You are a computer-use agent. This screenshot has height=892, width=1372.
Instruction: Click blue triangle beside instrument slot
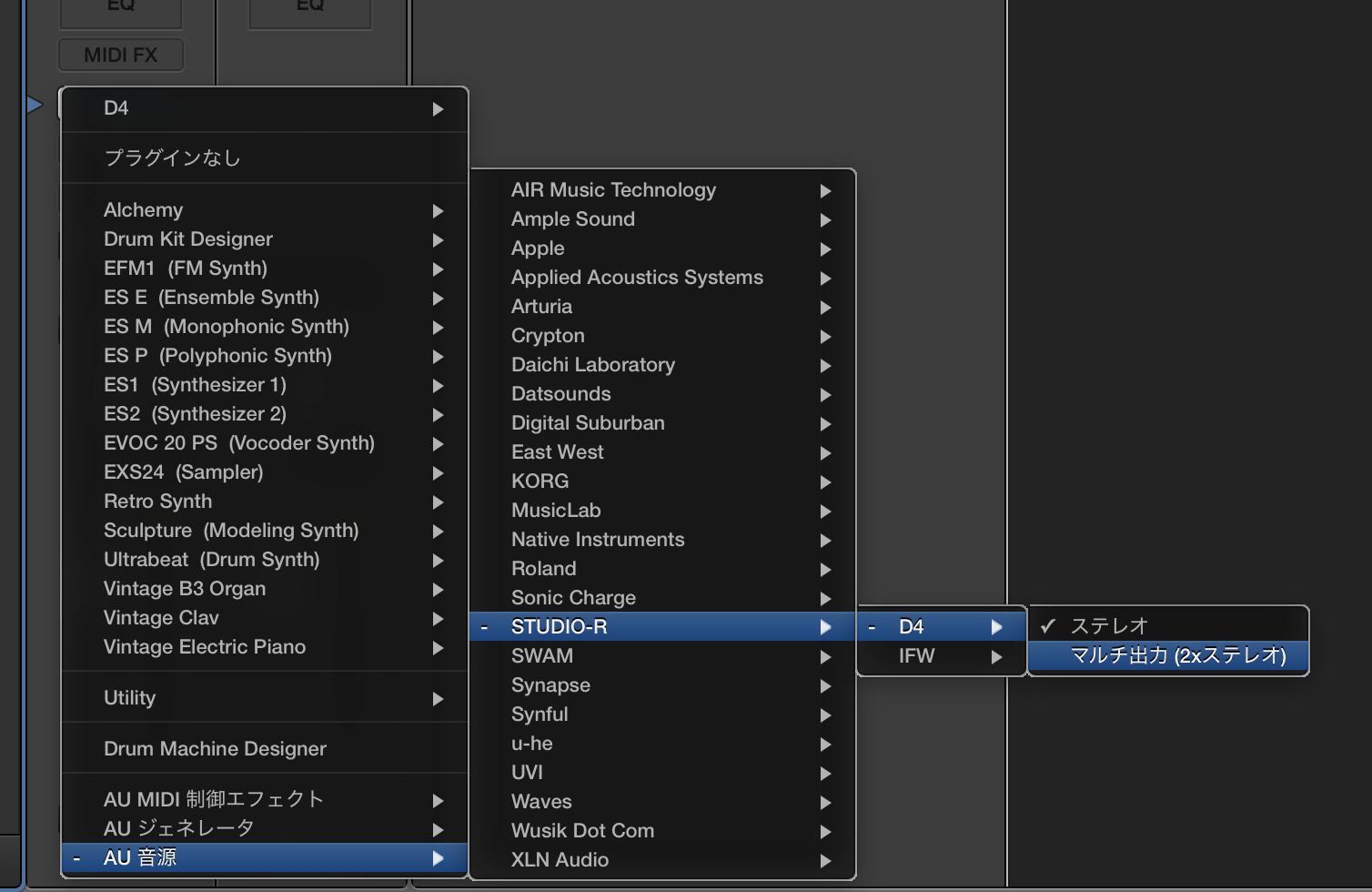coord(35,105)
